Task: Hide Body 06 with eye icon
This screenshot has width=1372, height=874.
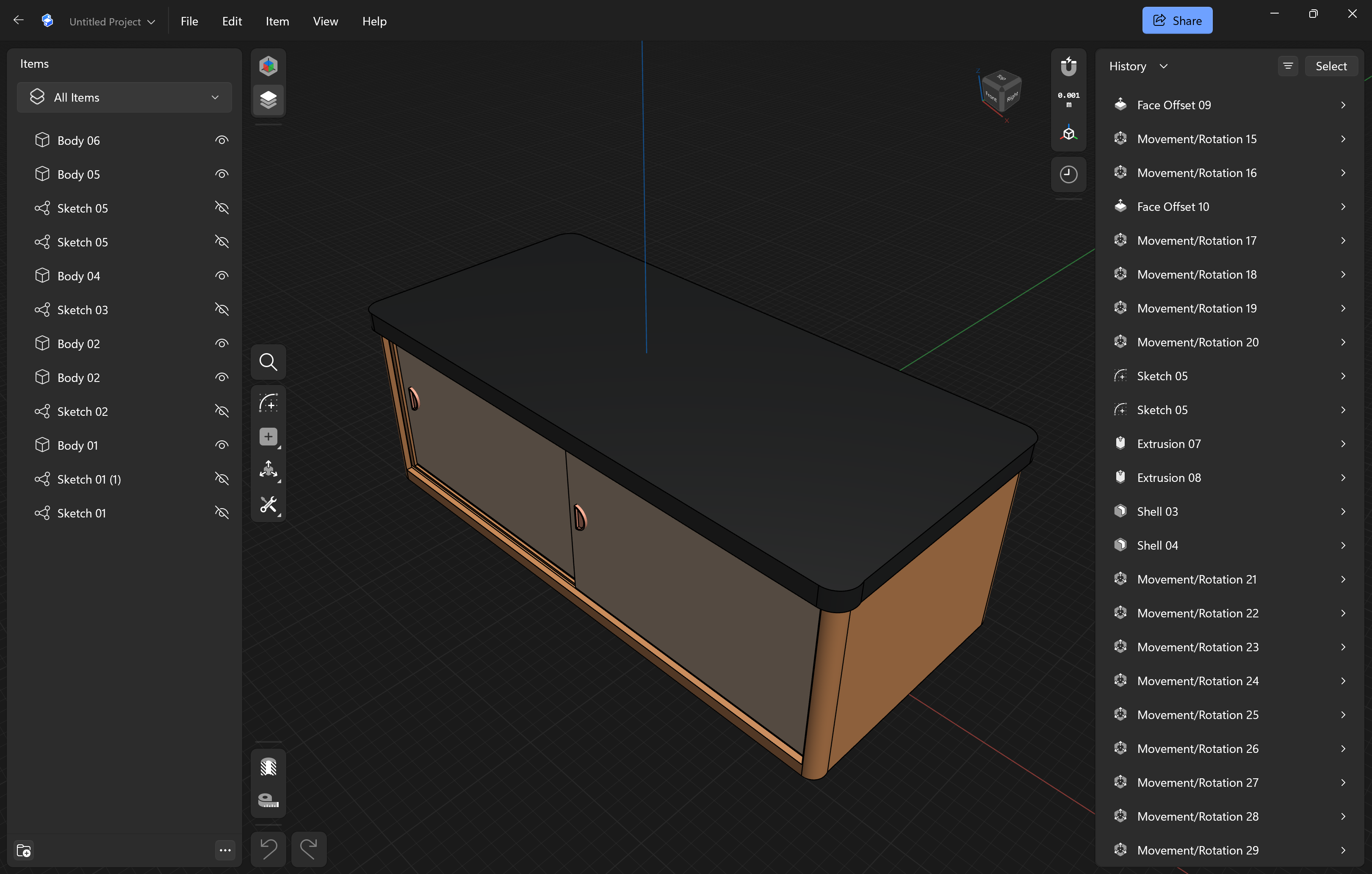Action: point(221,140)
